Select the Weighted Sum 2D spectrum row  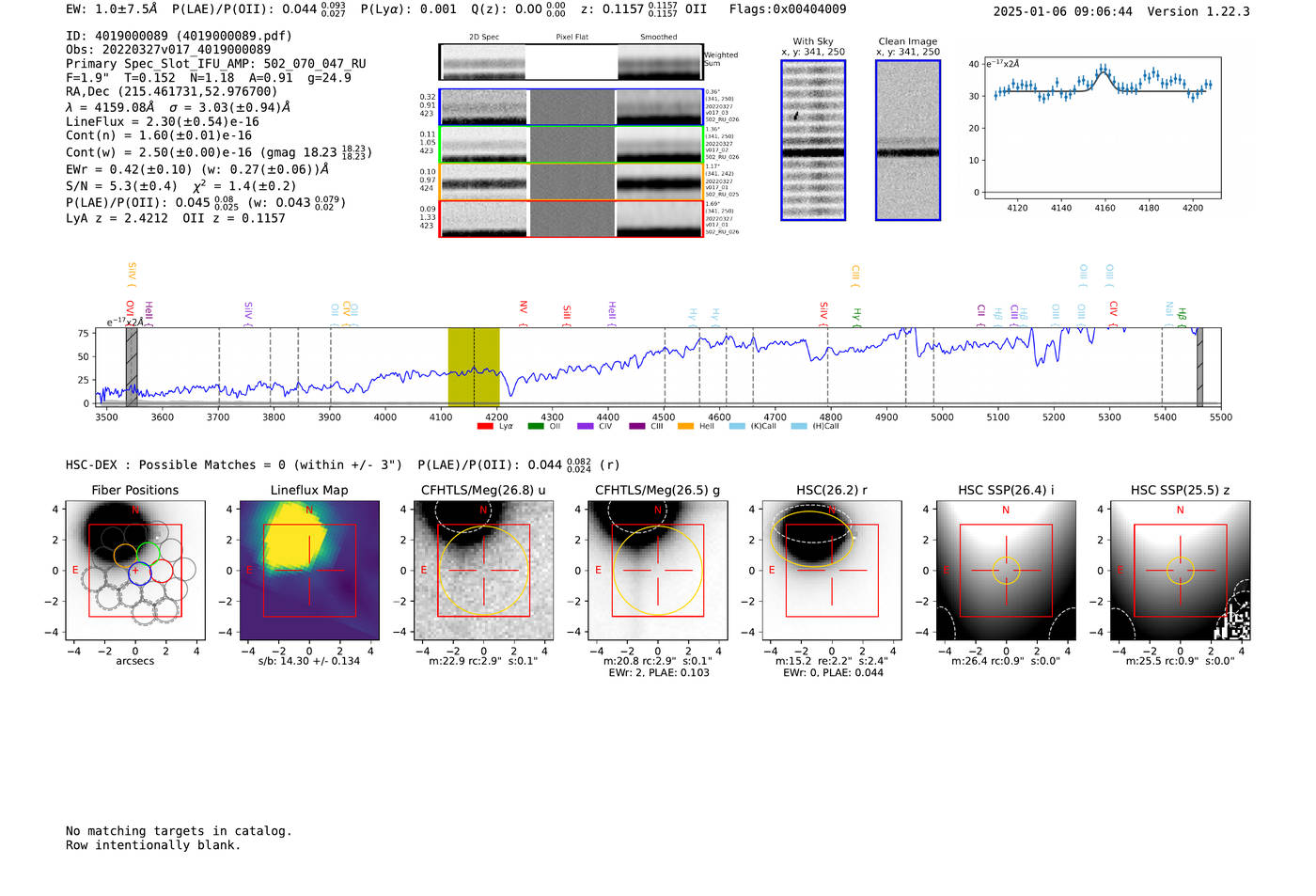[572, 62]
